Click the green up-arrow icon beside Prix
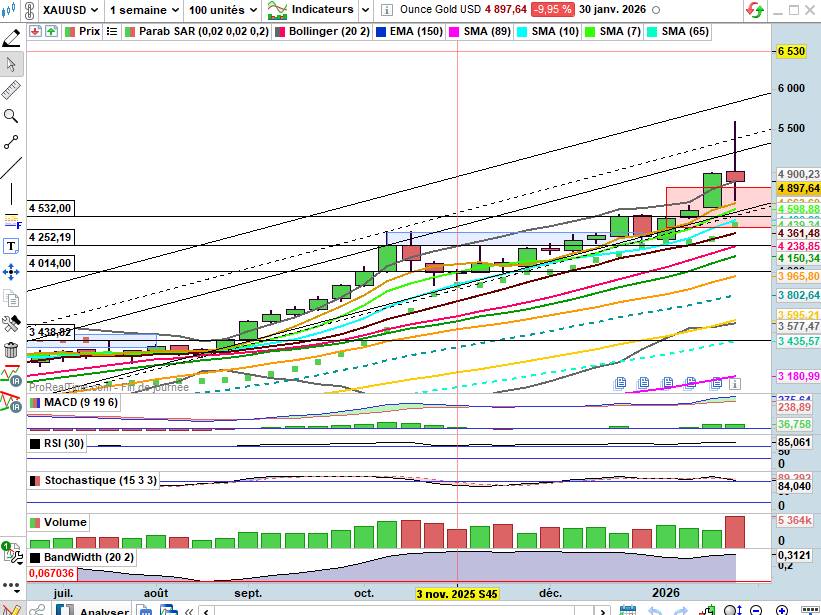 point(49,31)
